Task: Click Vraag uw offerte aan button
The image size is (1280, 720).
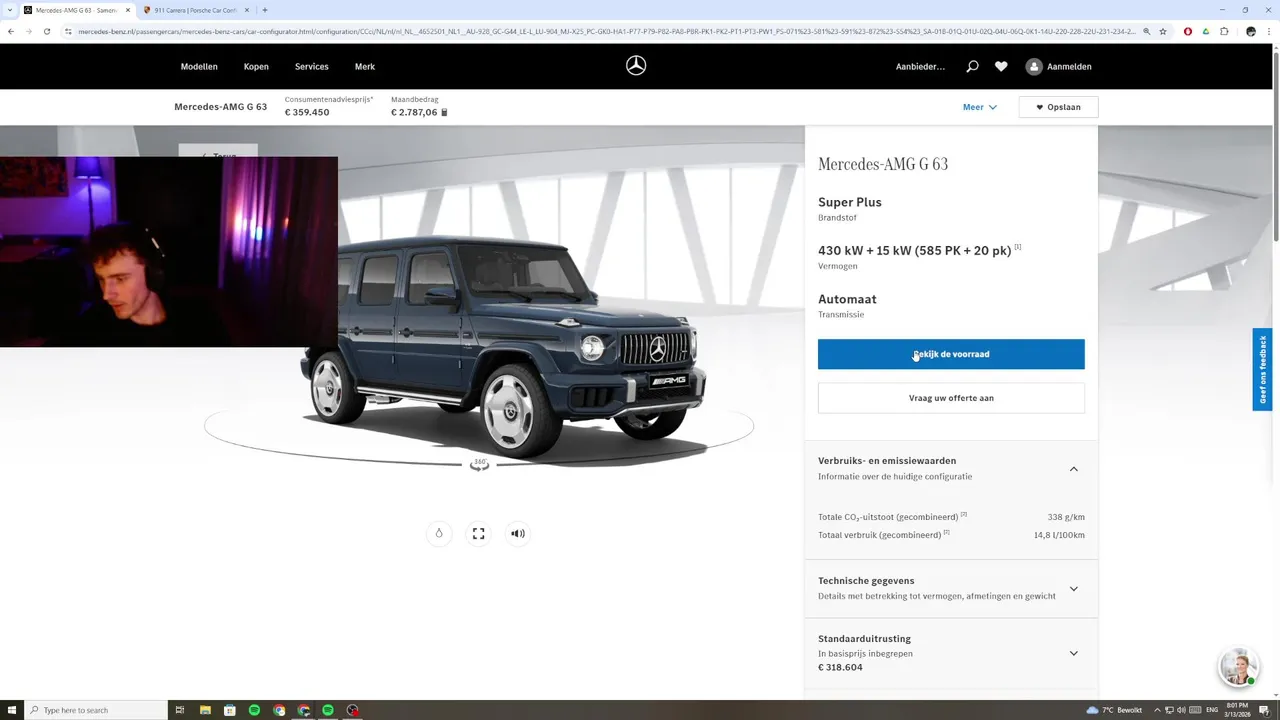Action: point(951,398)
